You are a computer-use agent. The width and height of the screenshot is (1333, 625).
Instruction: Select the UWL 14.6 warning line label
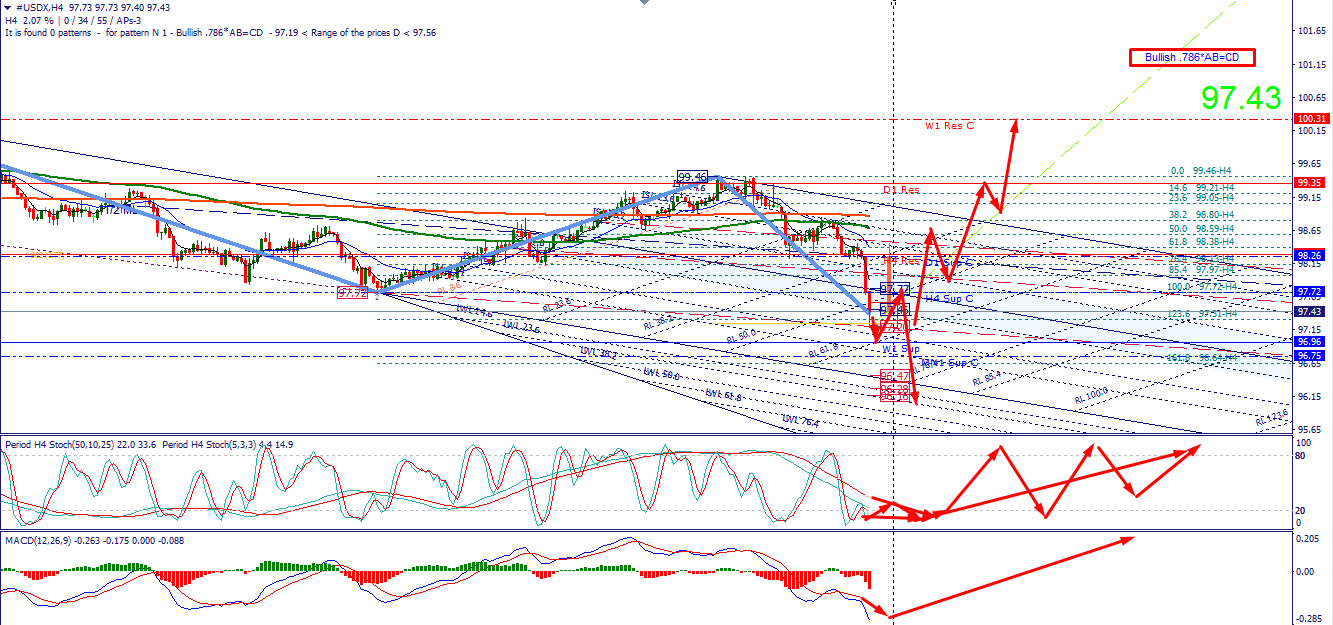474,313
